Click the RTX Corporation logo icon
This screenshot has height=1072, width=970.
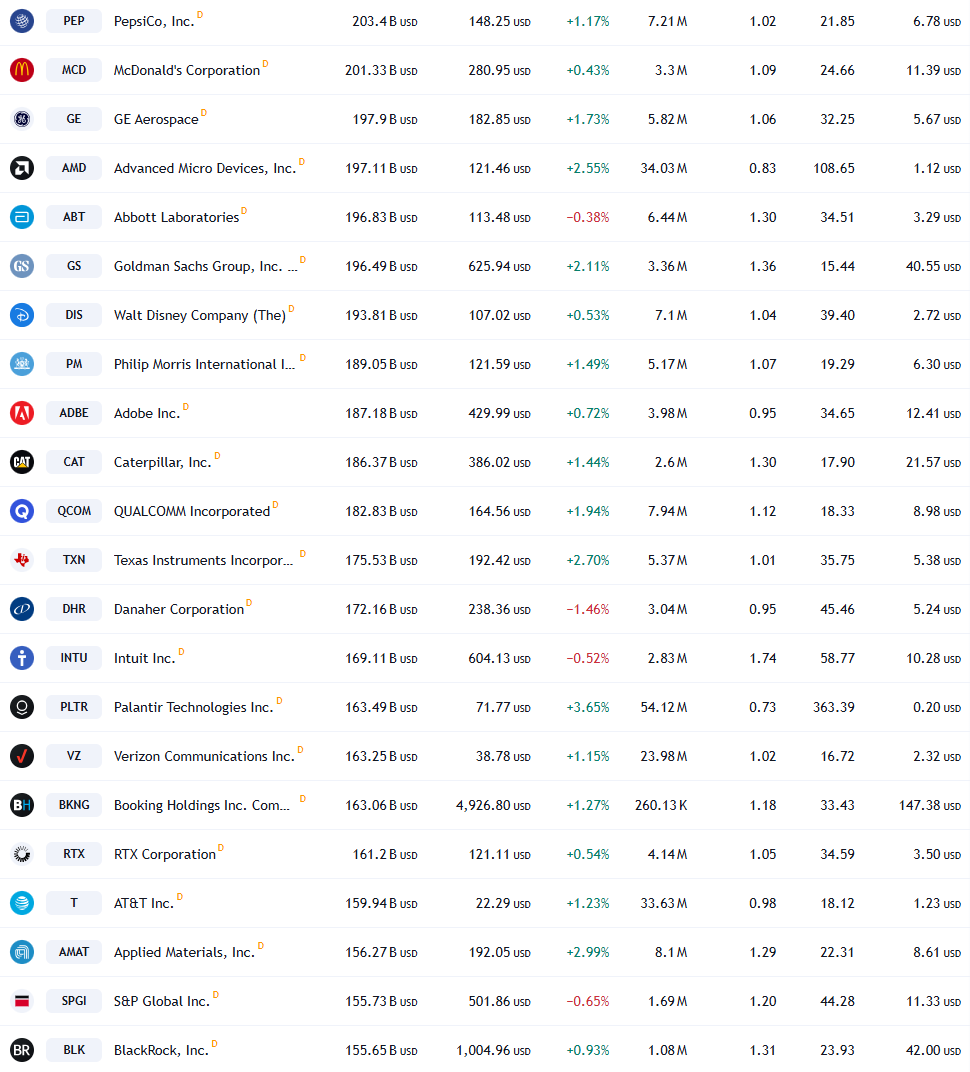(x=22, y=854)
